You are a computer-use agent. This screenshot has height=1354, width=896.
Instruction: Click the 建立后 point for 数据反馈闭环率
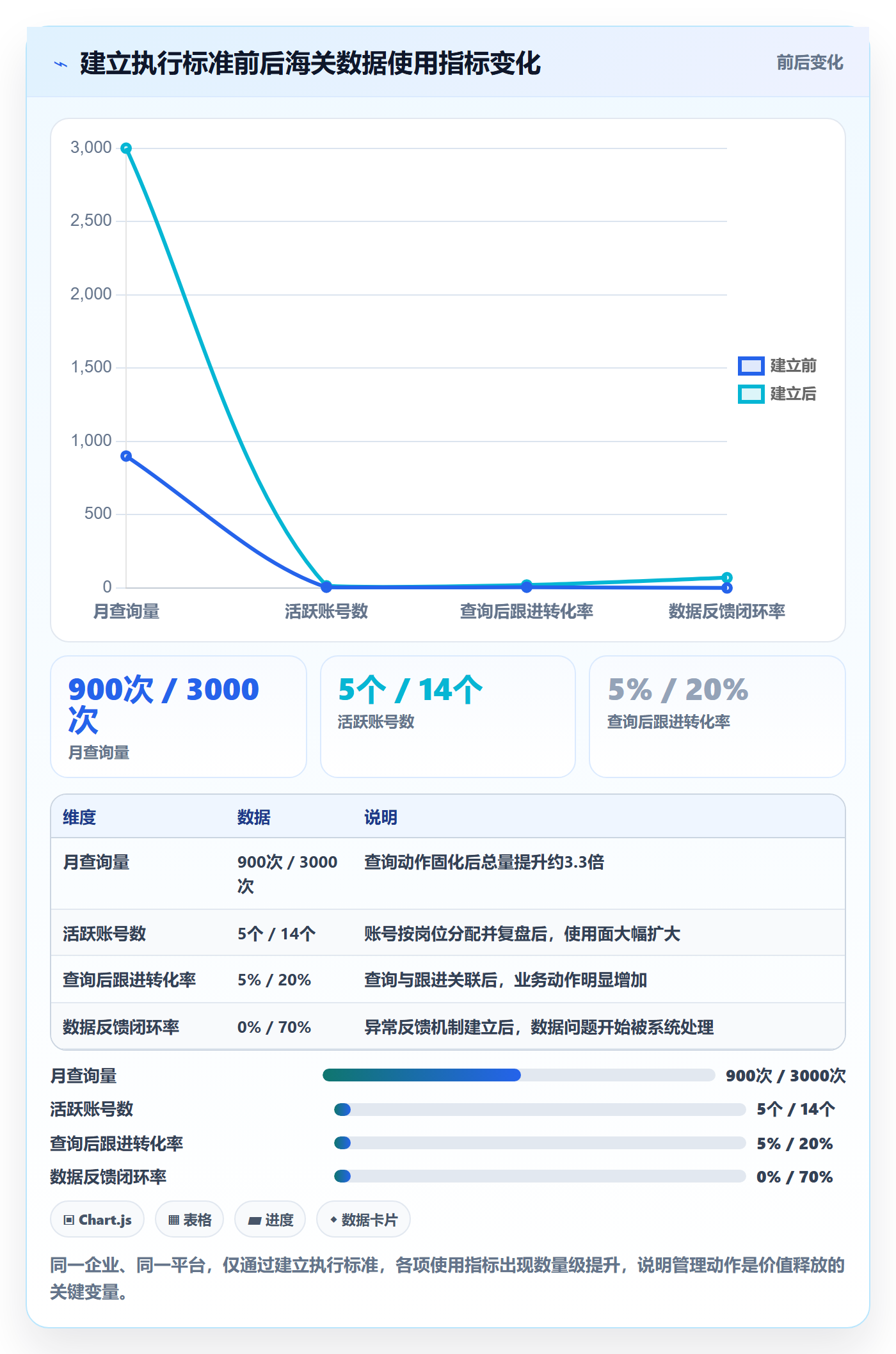(727, 577)
